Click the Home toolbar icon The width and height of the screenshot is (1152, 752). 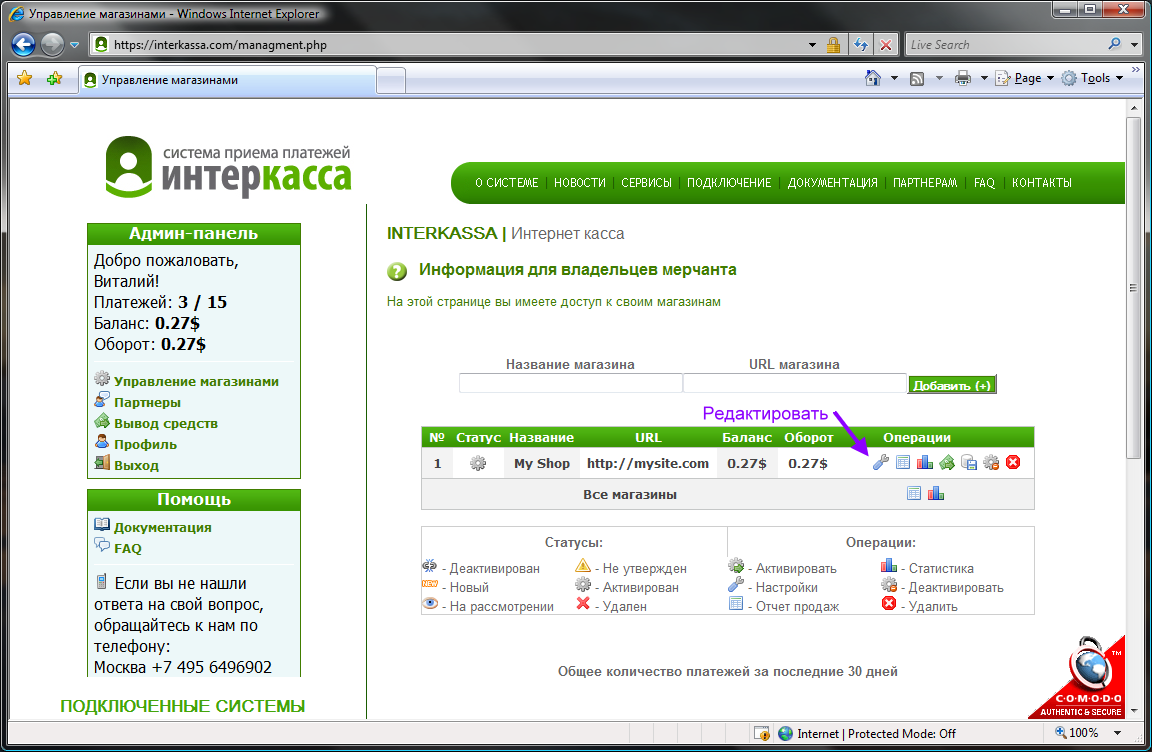(873, 78)
